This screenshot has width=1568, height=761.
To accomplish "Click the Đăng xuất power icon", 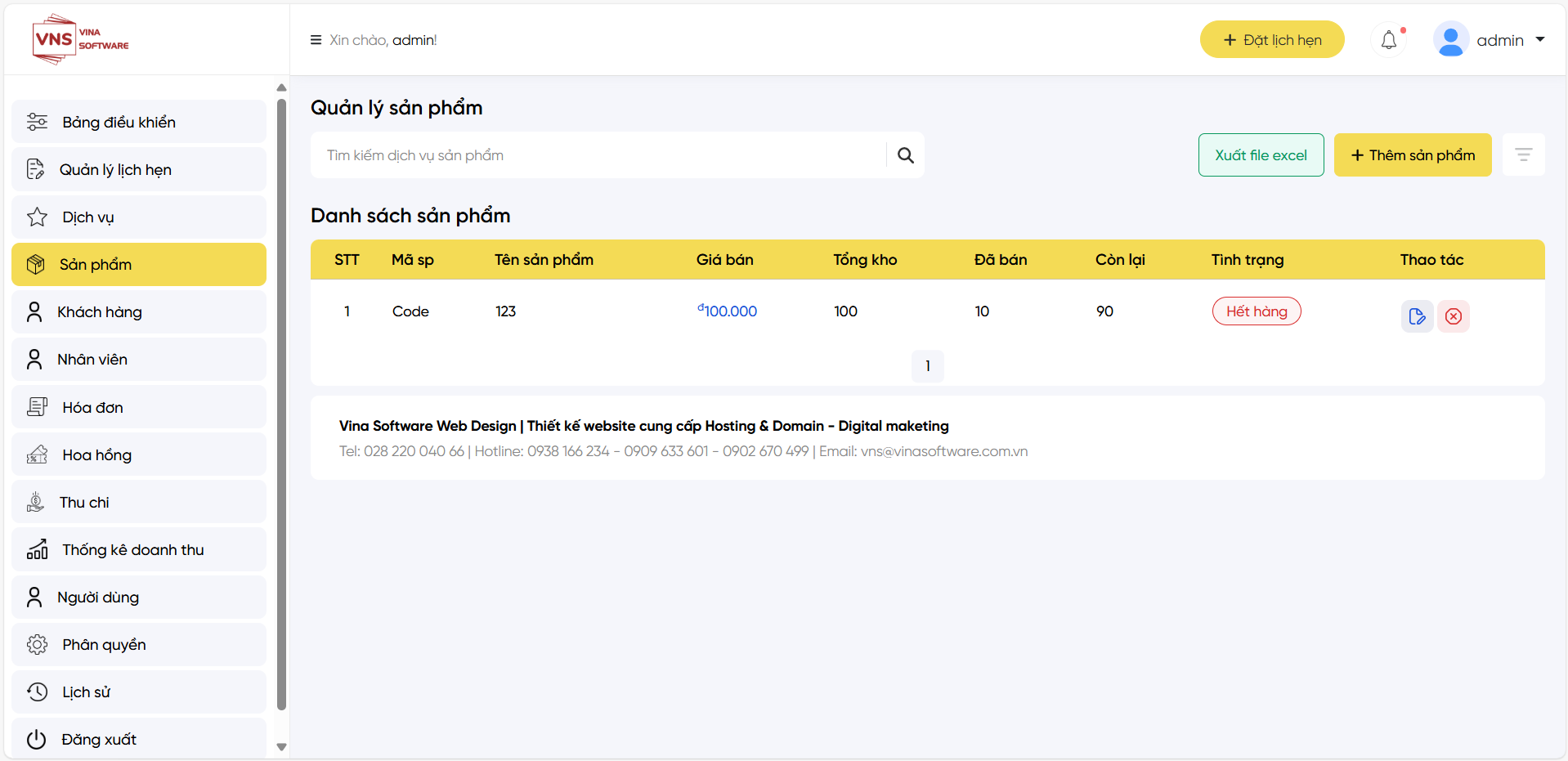I will 37,739.
